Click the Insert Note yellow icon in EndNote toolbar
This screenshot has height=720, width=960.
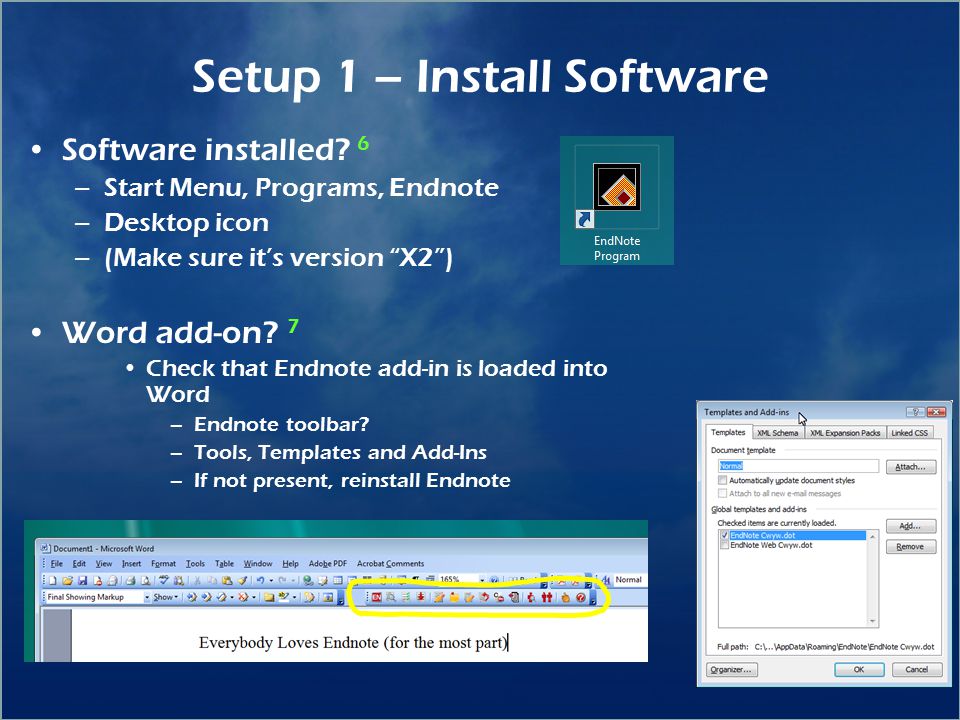tap(454, 598)
